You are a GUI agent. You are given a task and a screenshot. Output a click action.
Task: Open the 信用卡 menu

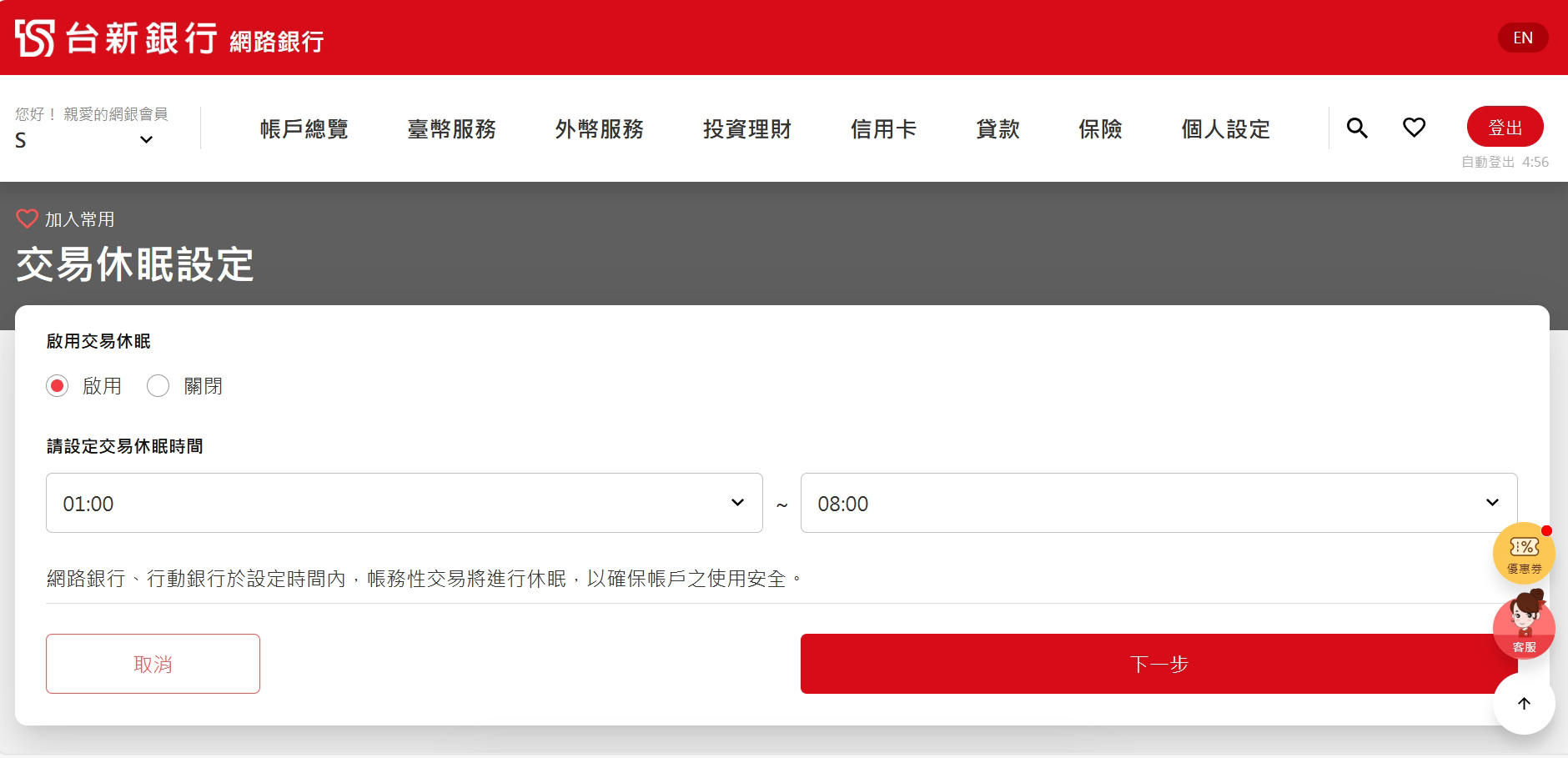click(x=883, y=129)
